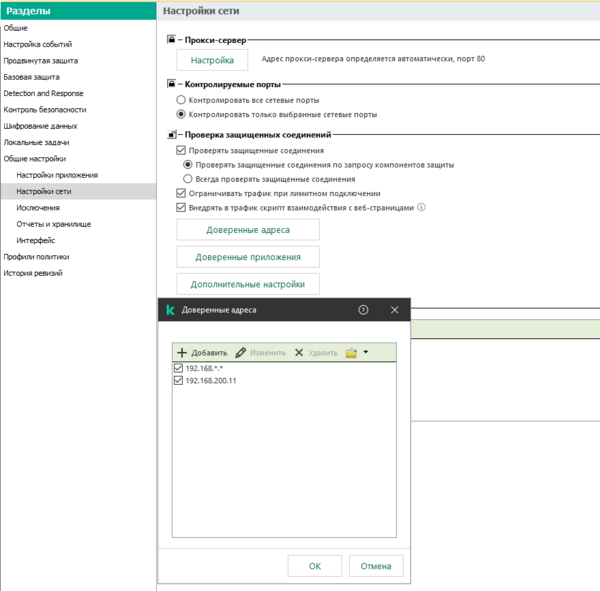The width and height of the screenshot is (600, 591).
Task: Toggle lock for Проверка защищенных соединений
Action: (170, 134)
